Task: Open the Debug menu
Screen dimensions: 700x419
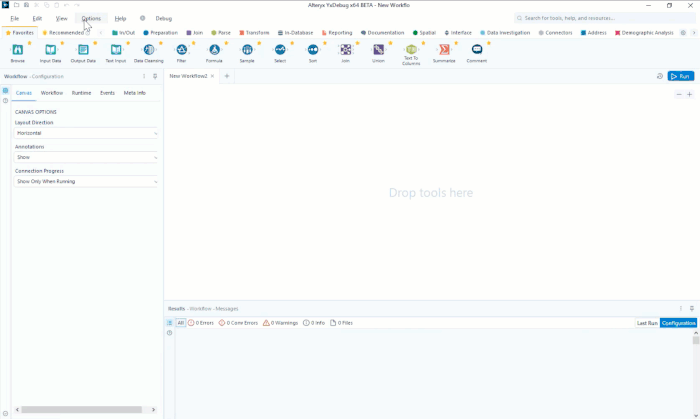Action: (163, 18)
